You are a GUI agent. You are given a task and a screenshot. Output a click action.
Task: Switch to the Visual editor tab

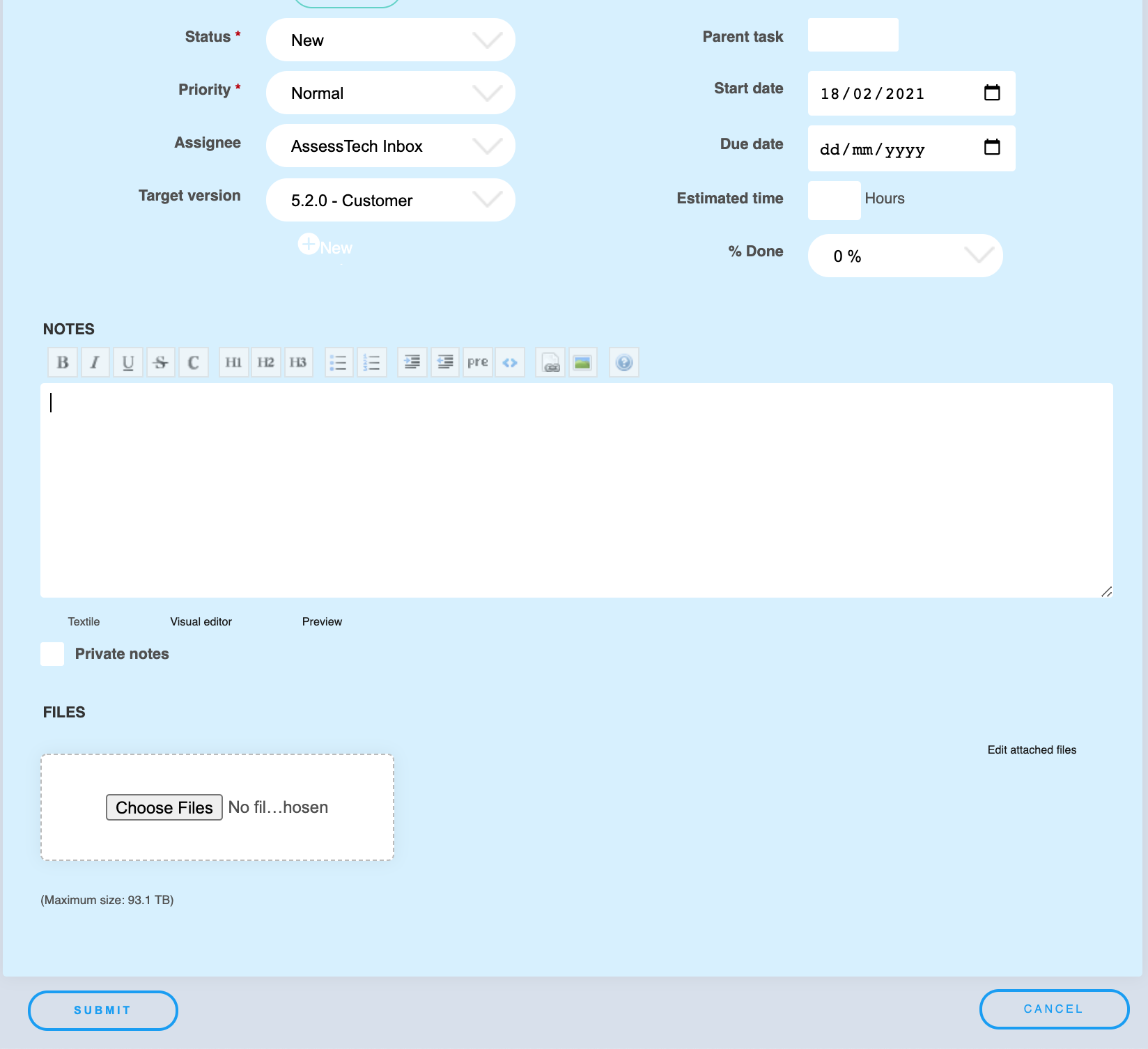tap(201, 621)
